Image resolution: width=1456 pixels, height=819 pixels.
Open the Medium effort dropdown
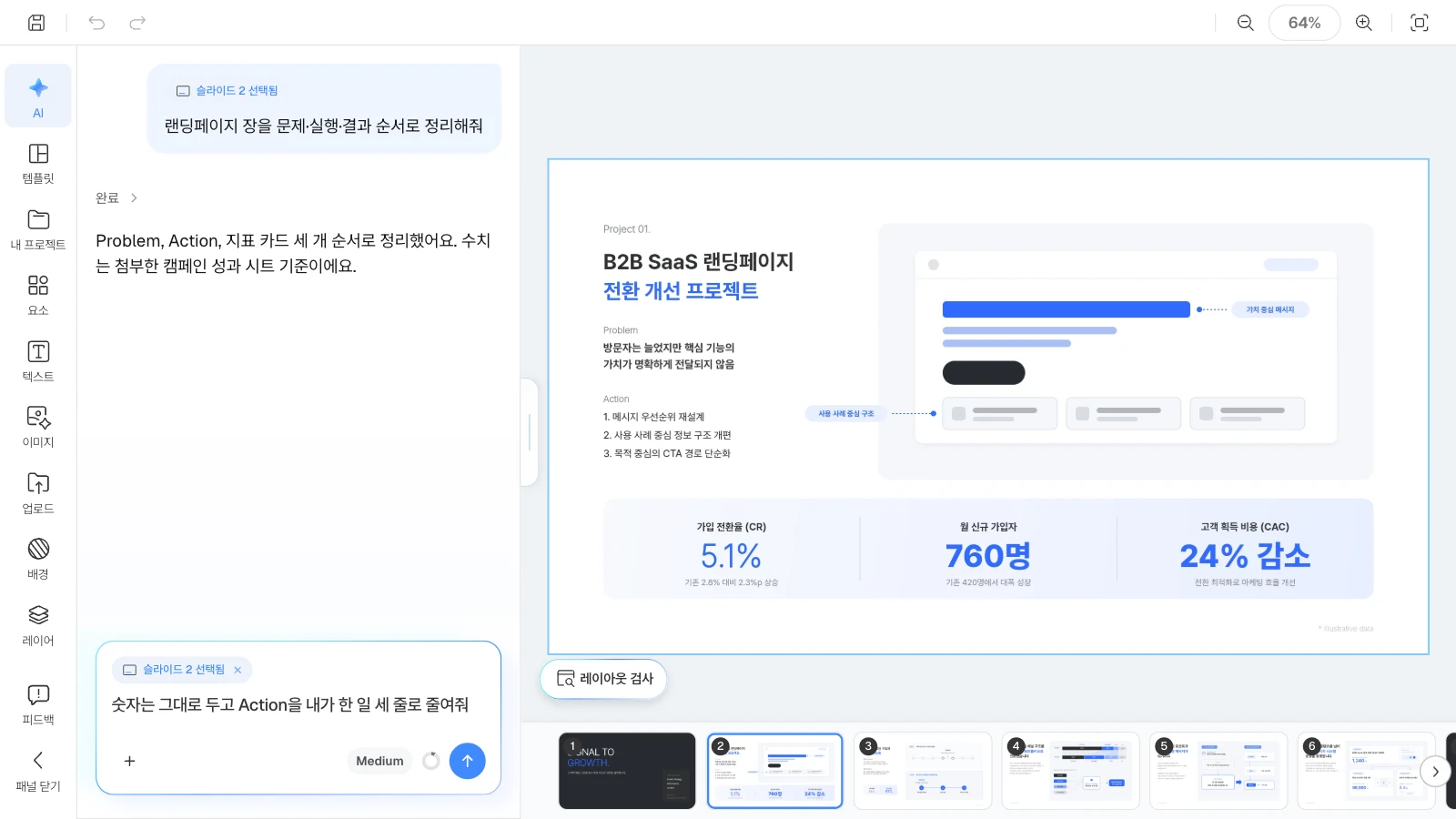click(379, 761)
